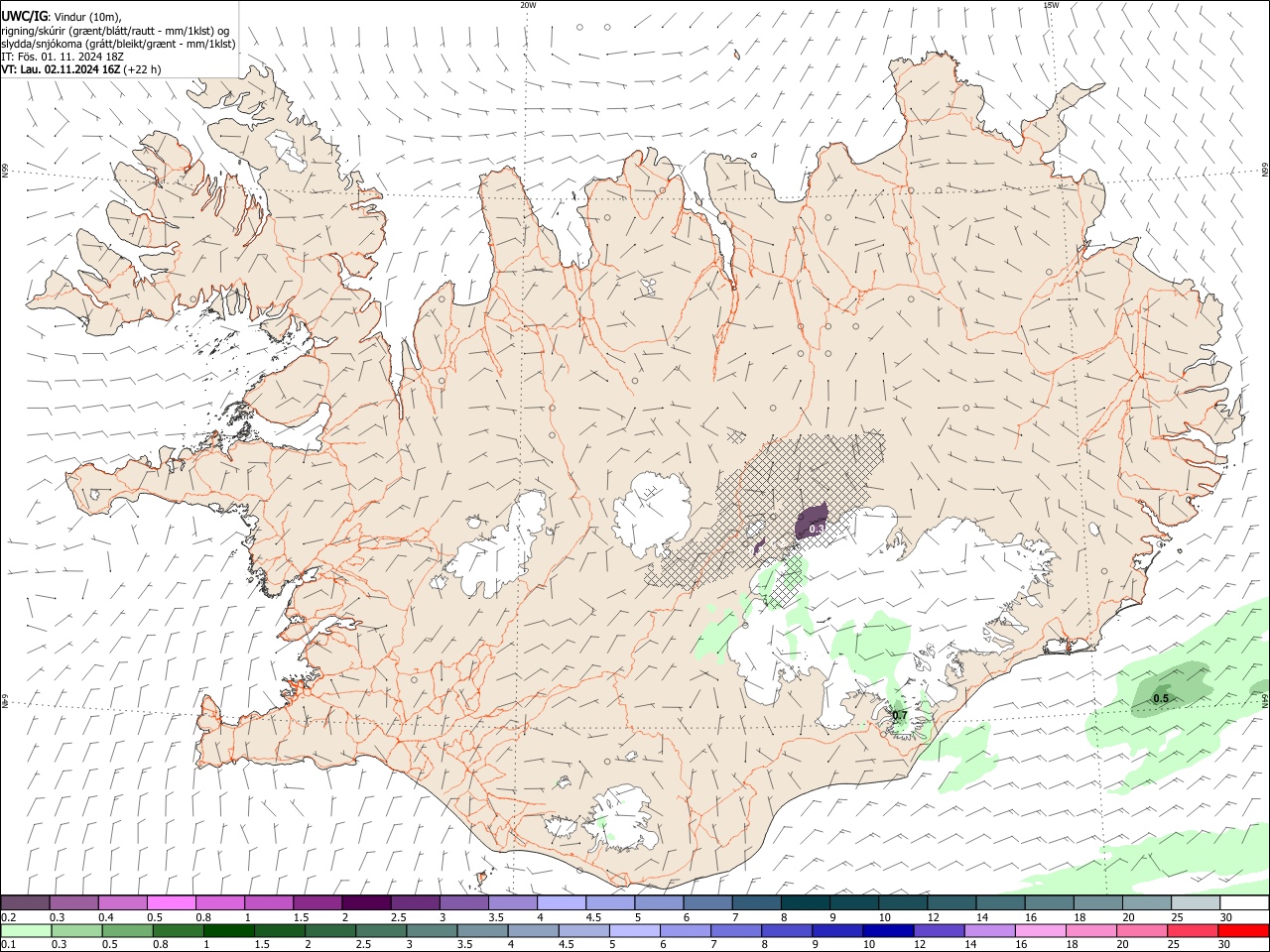The height and width of the screenshot is (952, 1270).
Task: Click the grey-teal 16 snow-scale swatch
Action: [x=1049, y=903]
